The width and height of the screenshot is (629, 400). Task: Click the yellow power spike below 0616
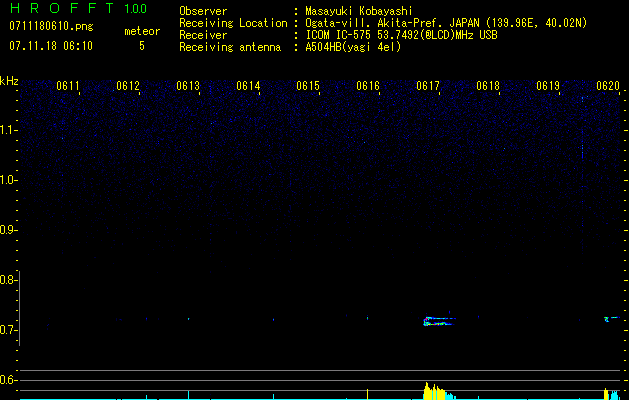(367, 394)
